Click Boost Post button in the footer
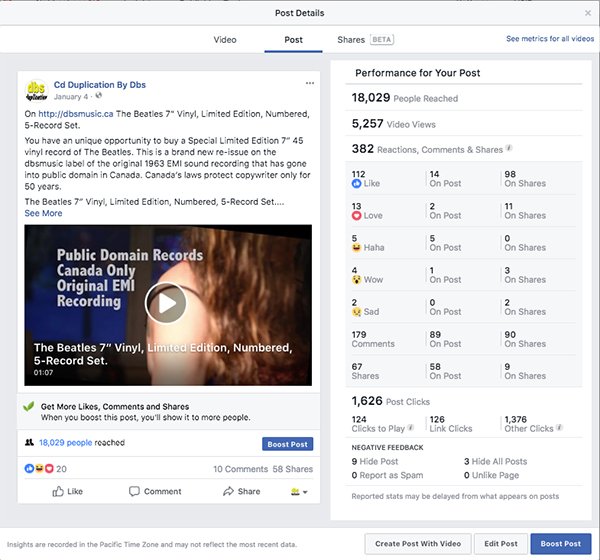 (560, 543)
